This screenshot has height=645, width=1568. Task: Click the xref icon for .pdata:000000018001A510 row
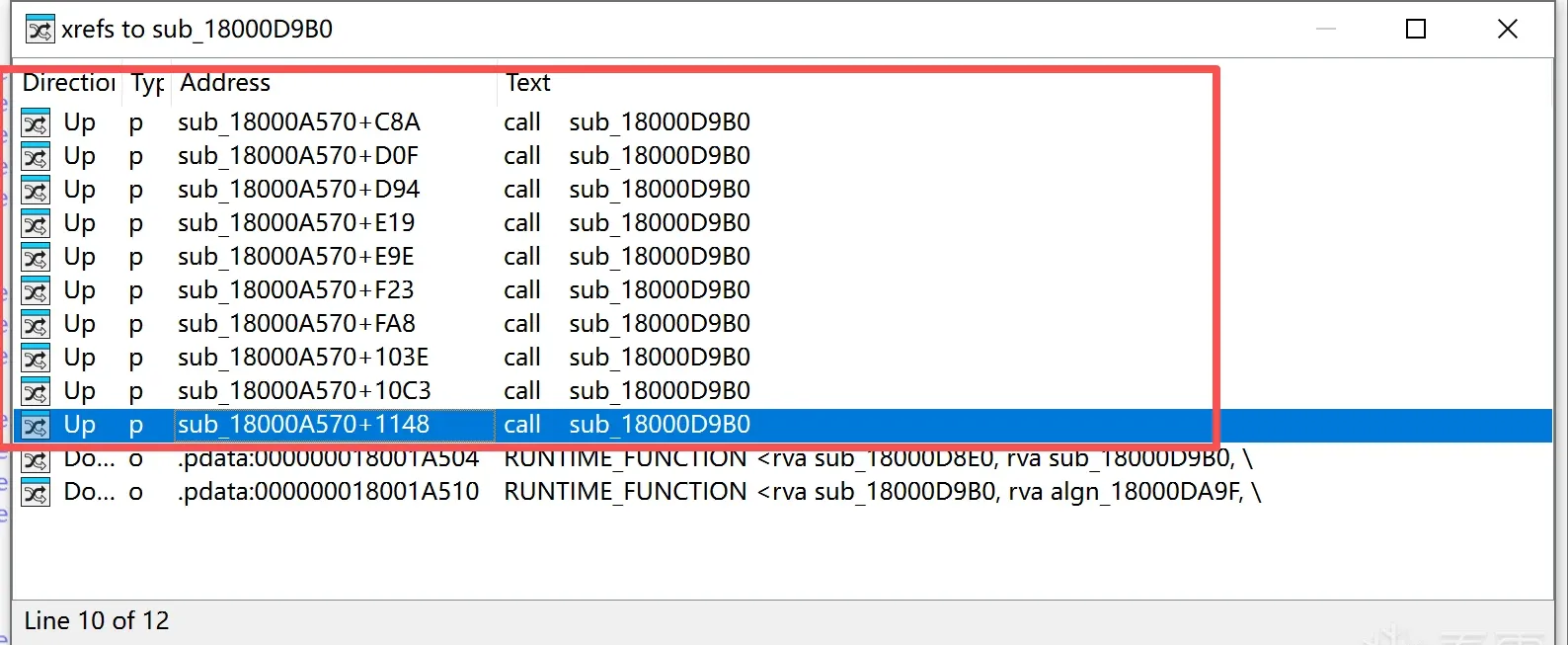36,493
